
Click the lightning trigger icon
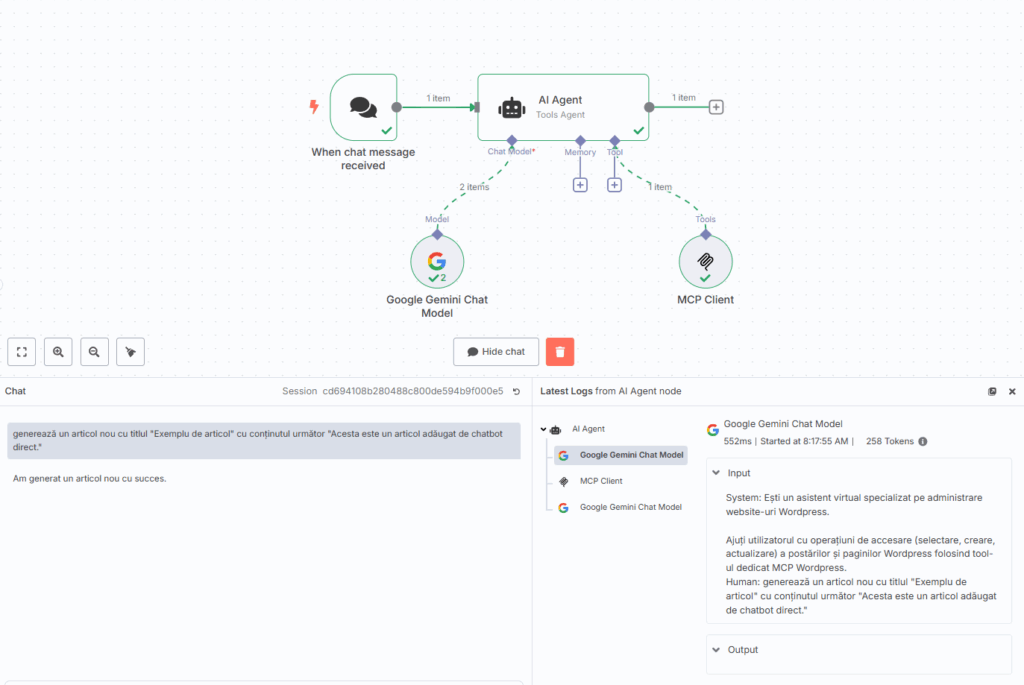coord(314,106)
